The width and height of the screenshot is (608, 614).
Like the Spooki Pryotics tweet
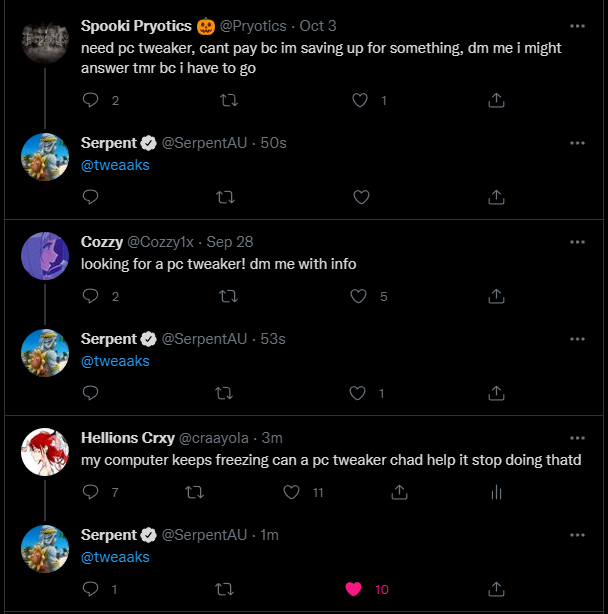tap(361, 100)
